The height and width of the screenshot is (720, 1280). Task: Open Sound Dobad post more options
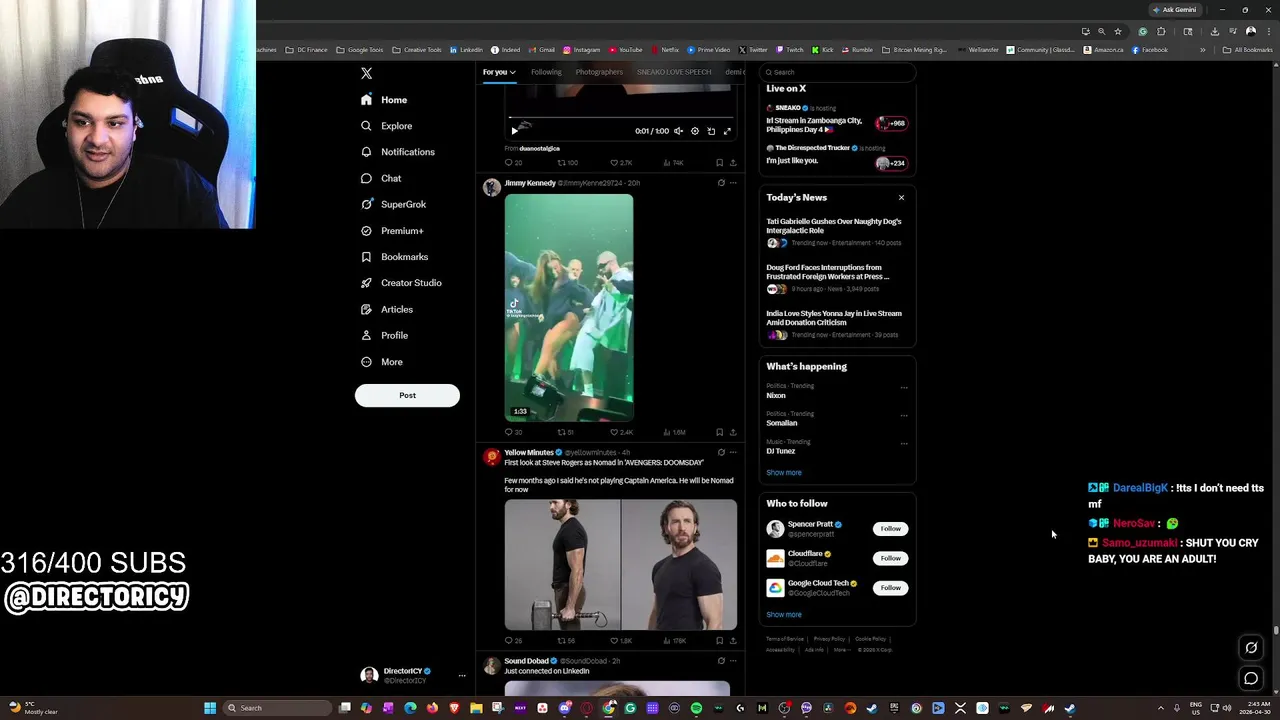(733, 661)
